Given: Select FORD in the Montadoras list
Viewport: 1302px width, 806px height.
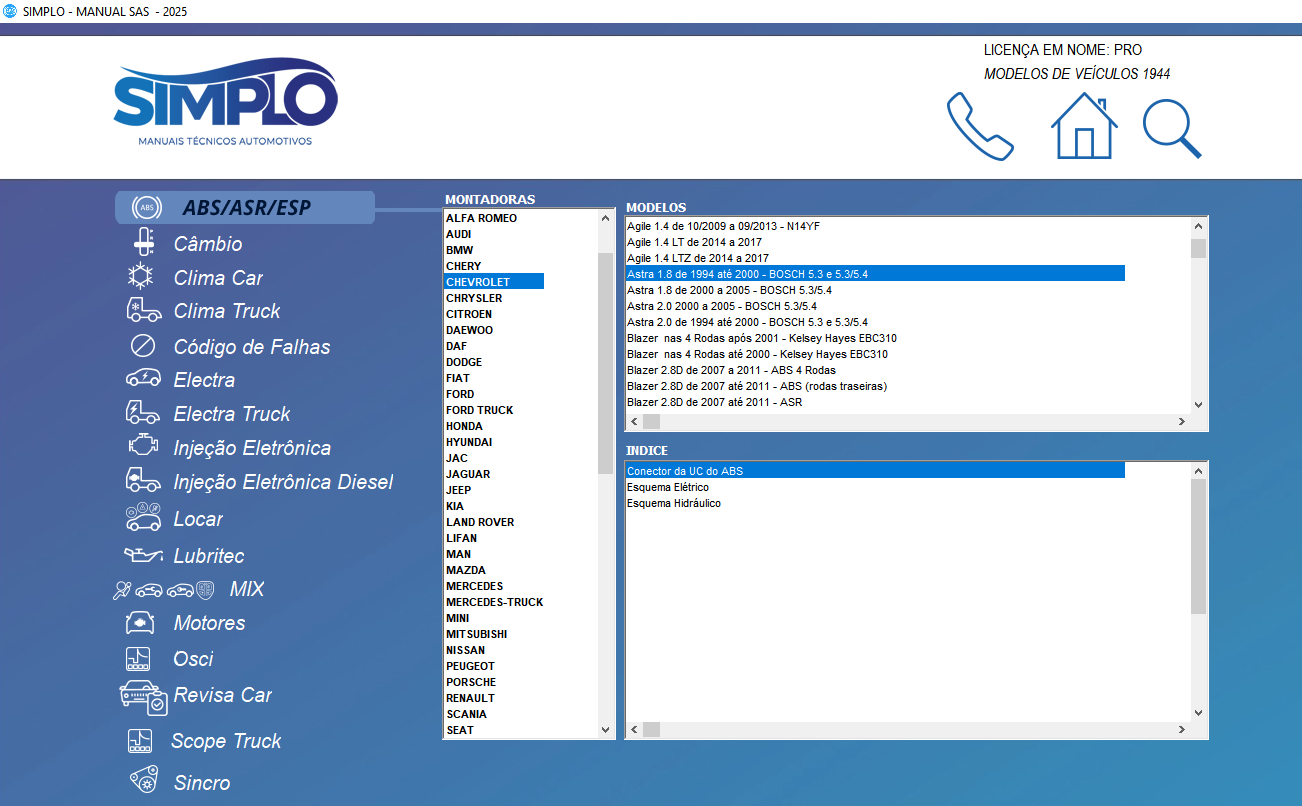Looking at the screenshot, I should click(460, 394).
